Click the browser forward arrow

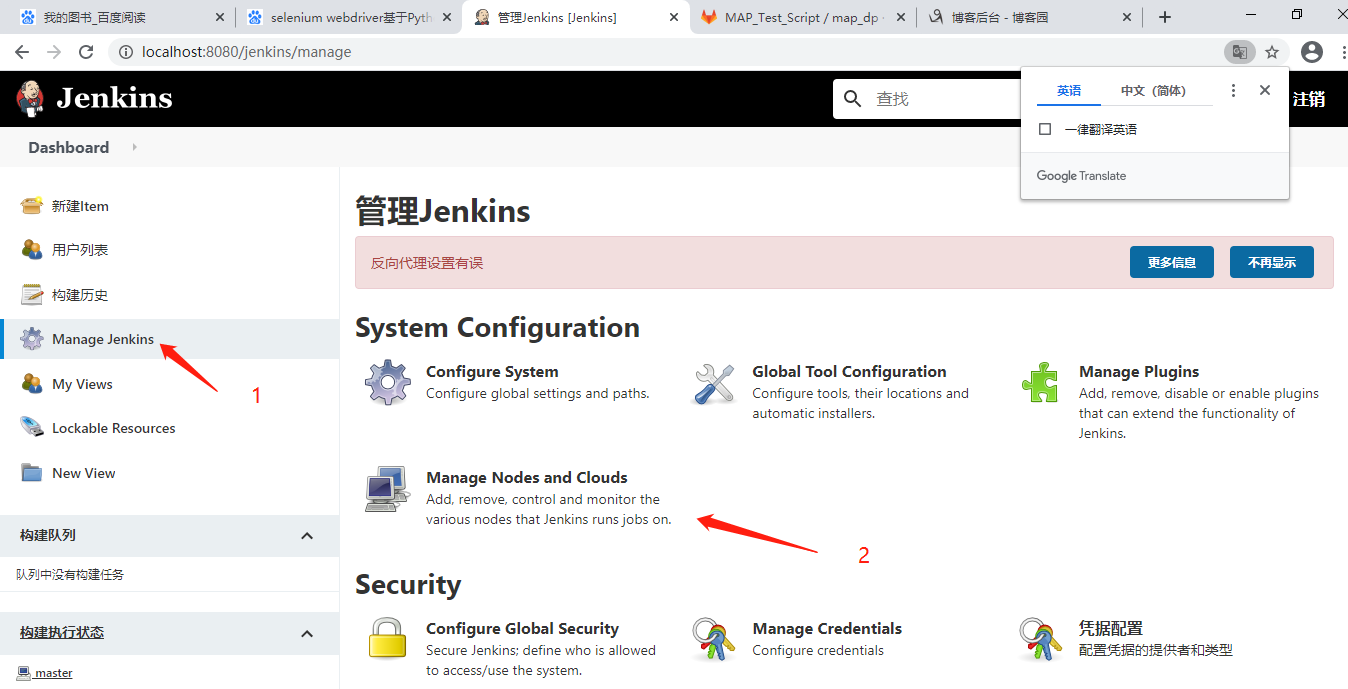click(x=54, y=52)
